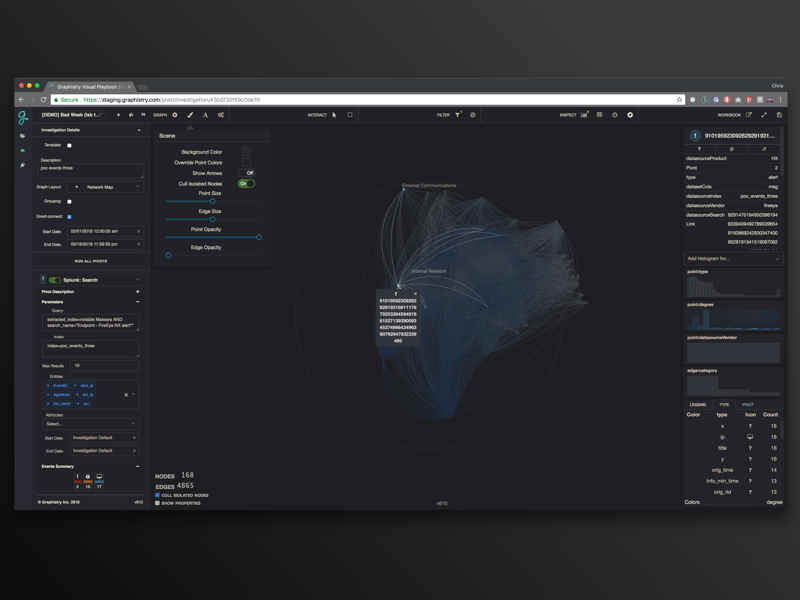Switch to the TYPE tab in the legend panel
800x600 pixels.
pyautogui.click(x=724, y=404)
